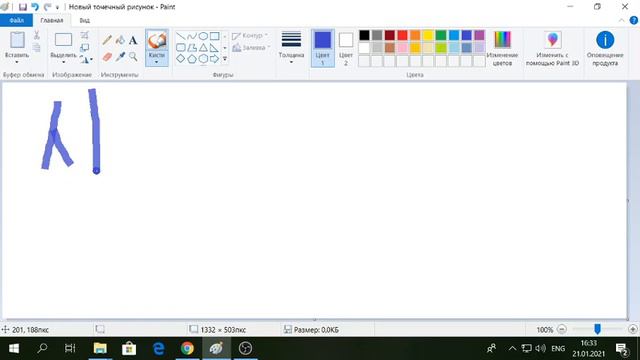Open the Paint Help question icon

click(x=633, y=20)
